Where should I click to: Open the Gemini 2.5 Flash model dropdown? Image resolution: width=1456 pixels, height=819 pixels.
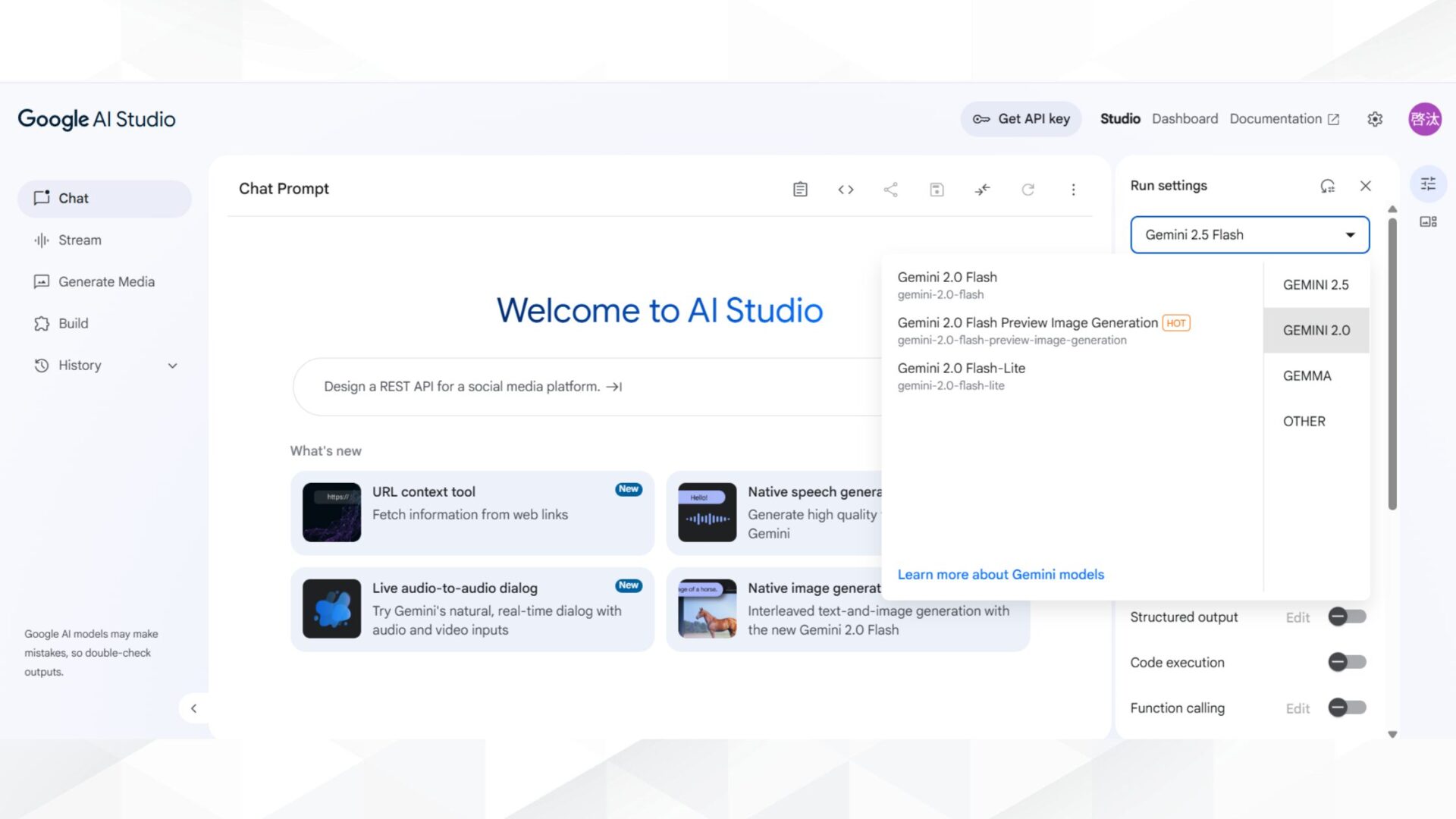(x=1249, y=235)
